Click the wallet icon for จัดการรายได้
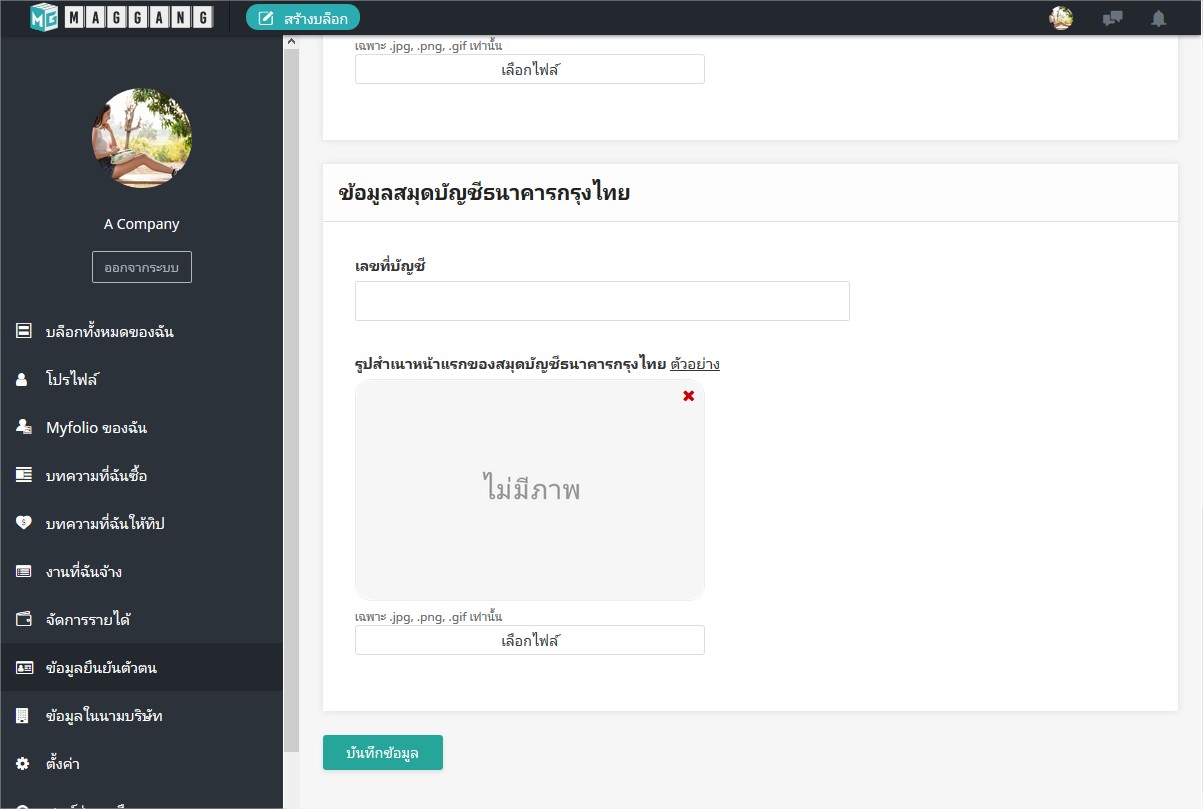The height and width of the screenshot is (809, 1203). click(x=23, y=619)
